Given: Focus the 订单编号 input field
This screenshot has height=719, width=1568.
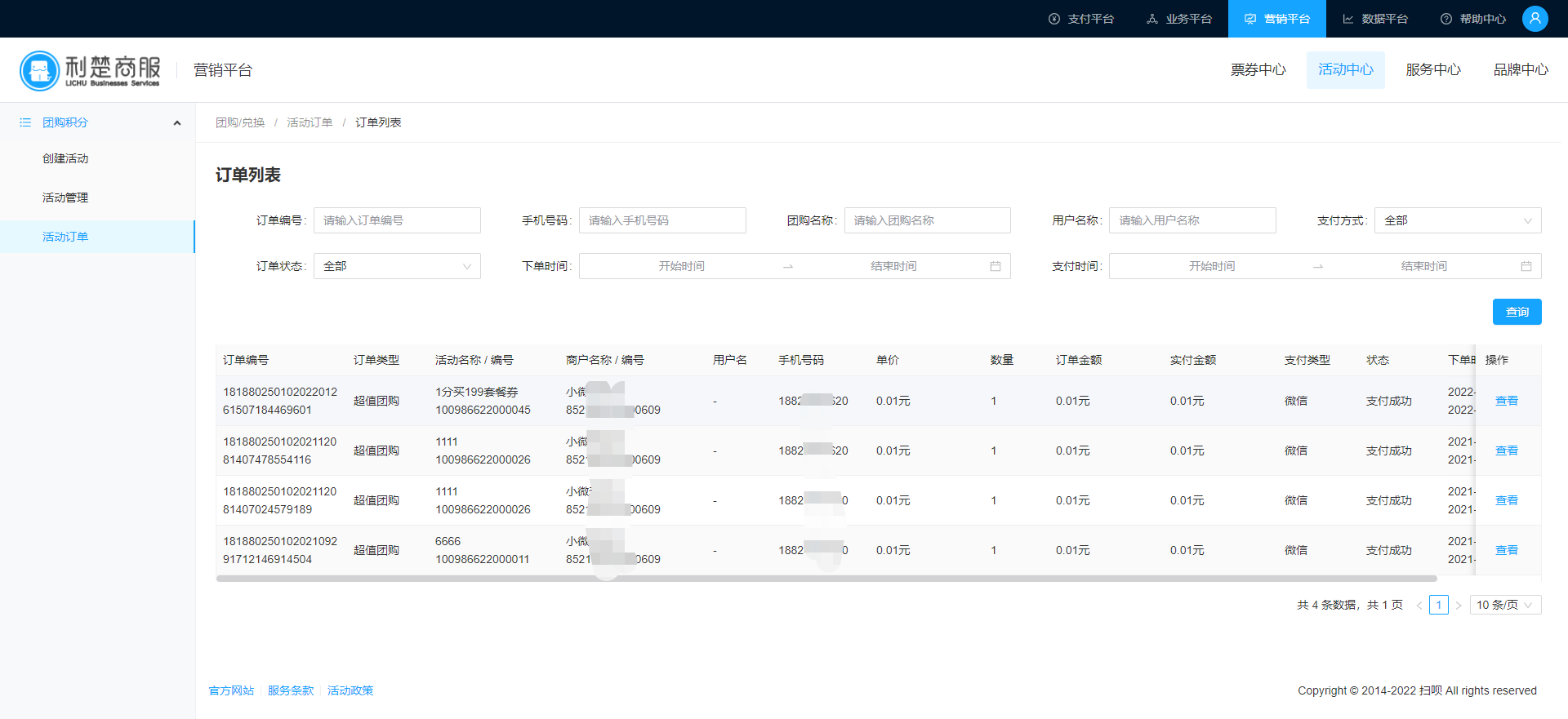Looking at the screenshot, I should point(397,220).
